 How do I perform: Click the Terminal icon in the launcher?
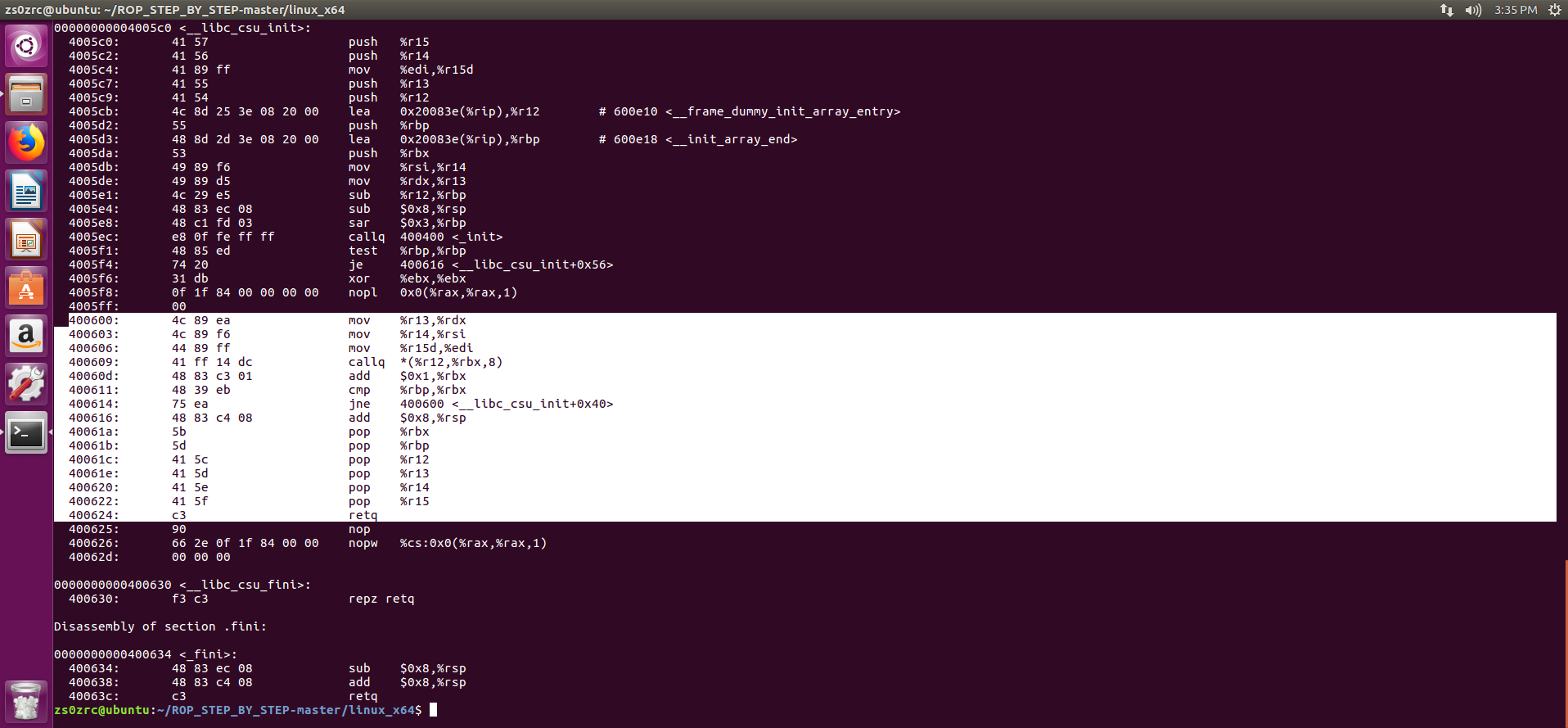pos(26,433)
